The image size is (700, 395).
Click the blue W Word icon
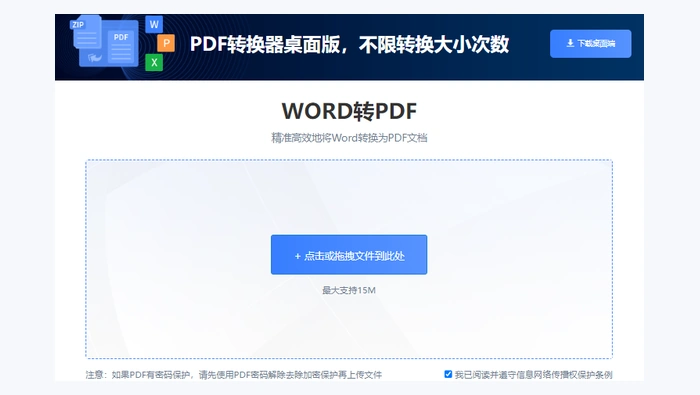point(154,25)
